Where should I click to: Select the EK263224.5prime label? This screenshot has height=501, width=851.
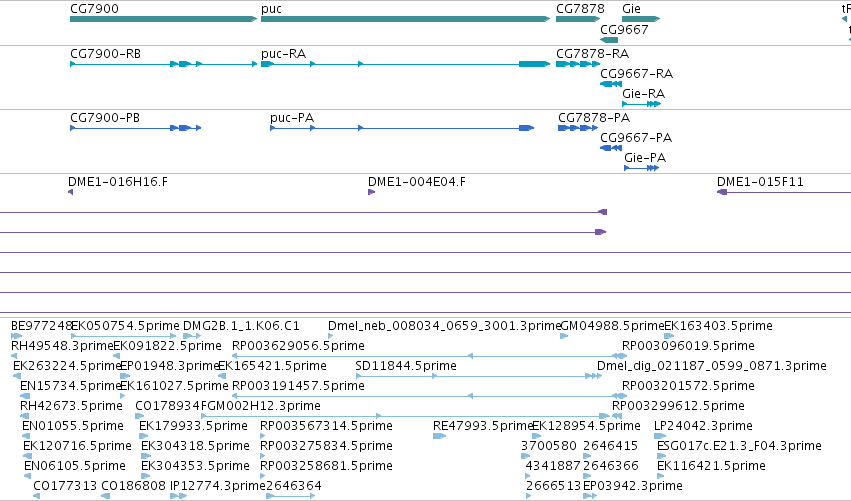point(66,366)
